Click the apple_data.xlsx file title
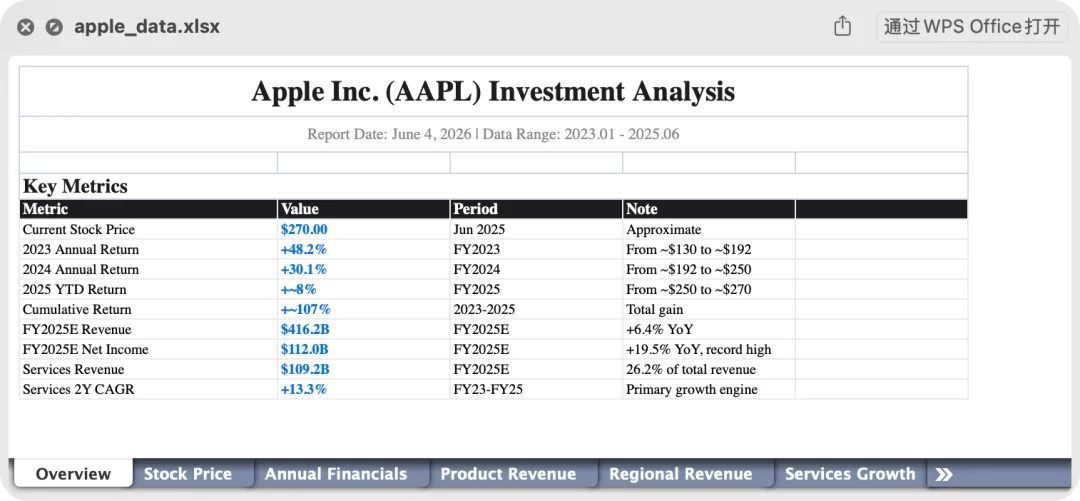This screenshot has height=501, width=1080. coord(147,27)
